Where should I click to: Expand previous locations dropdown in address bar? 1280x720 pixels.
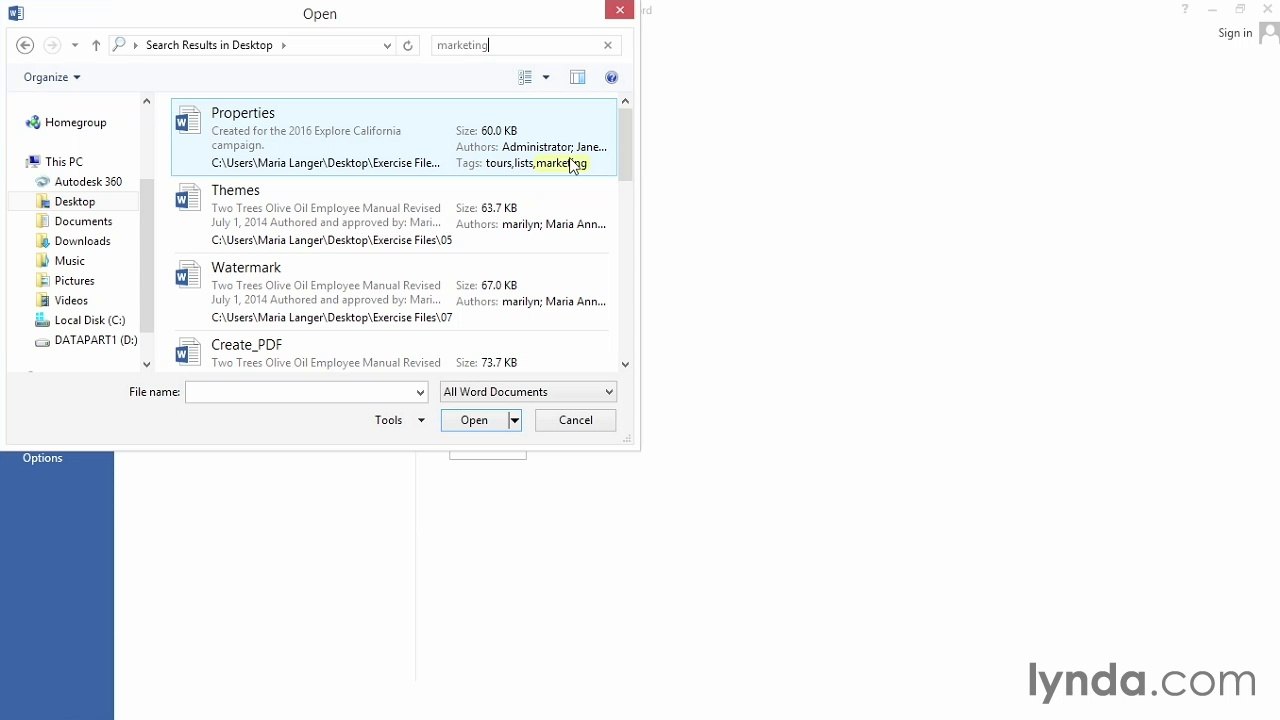(387, 45)
